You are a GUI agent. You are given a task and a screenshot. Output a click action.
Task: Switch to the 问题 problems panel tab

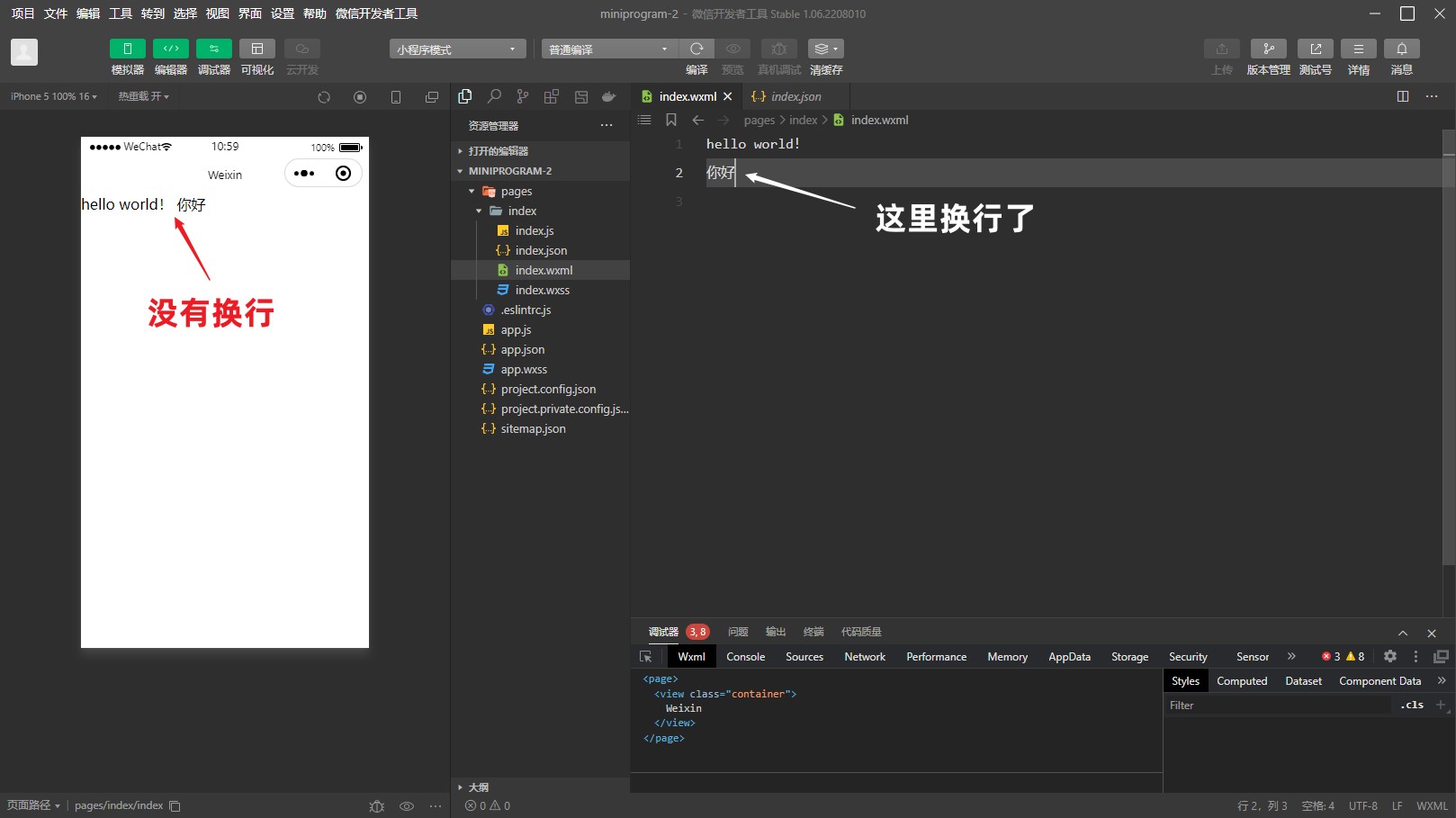(x=738, y=632)
